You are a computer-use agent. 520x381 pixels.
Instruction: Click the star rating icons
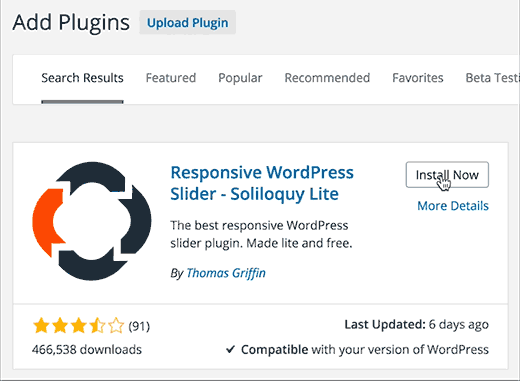pos(78,325)
